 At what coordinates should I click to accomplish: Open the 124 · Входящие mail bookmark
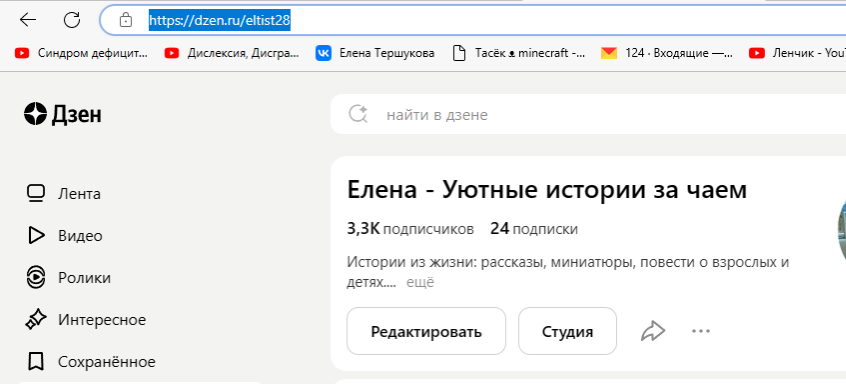[x=667, y=53]
